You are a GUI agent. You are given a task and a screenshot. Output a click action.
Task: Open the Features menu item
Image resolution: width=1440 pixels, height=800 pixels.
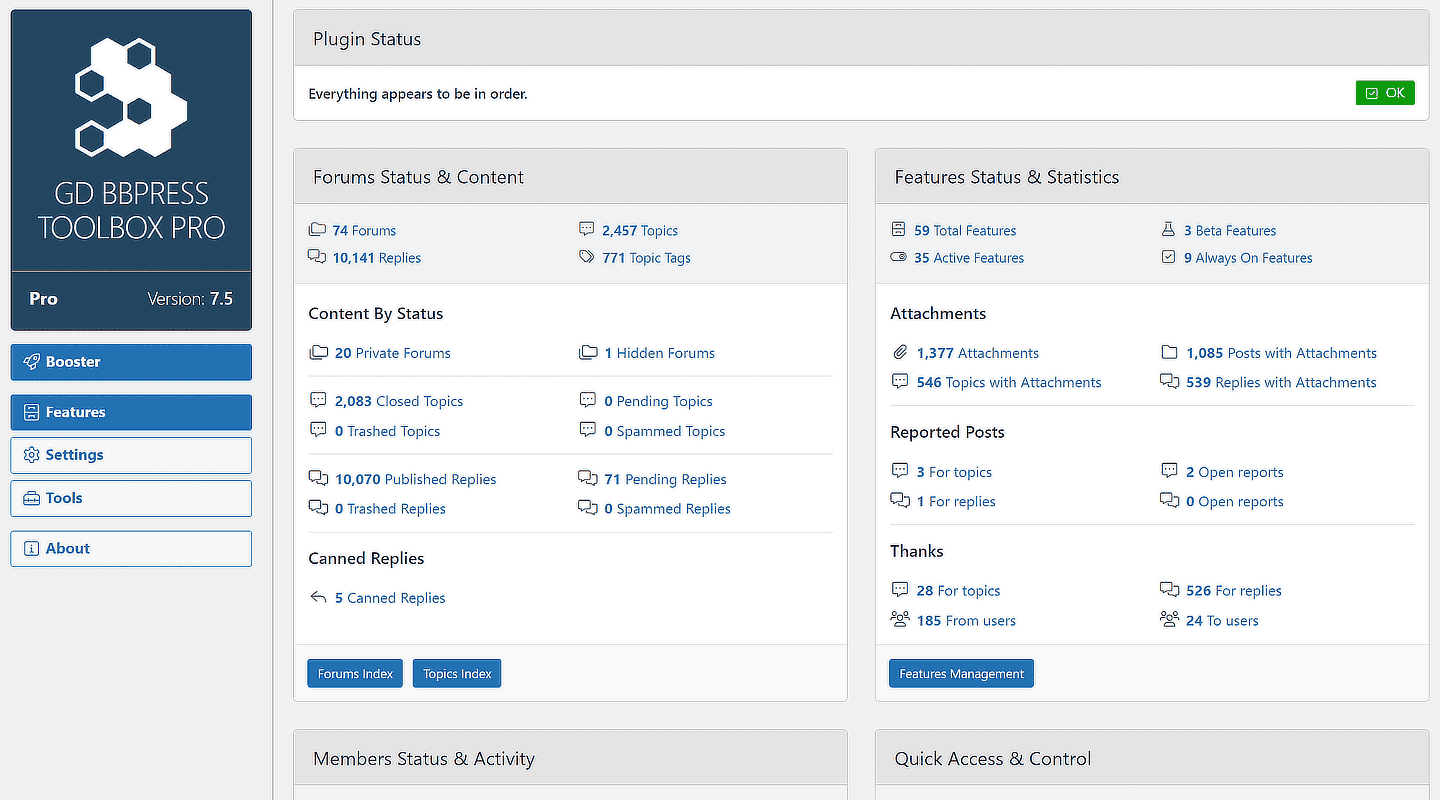[131, 412]
